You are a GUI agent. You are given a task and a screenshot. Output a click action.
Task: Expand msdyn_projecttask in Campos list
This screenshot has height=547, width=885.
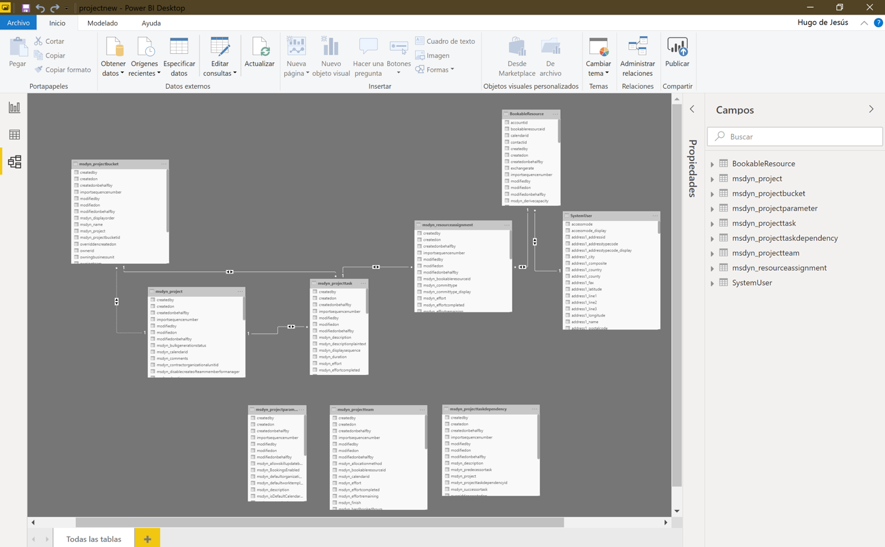[712, 224]
